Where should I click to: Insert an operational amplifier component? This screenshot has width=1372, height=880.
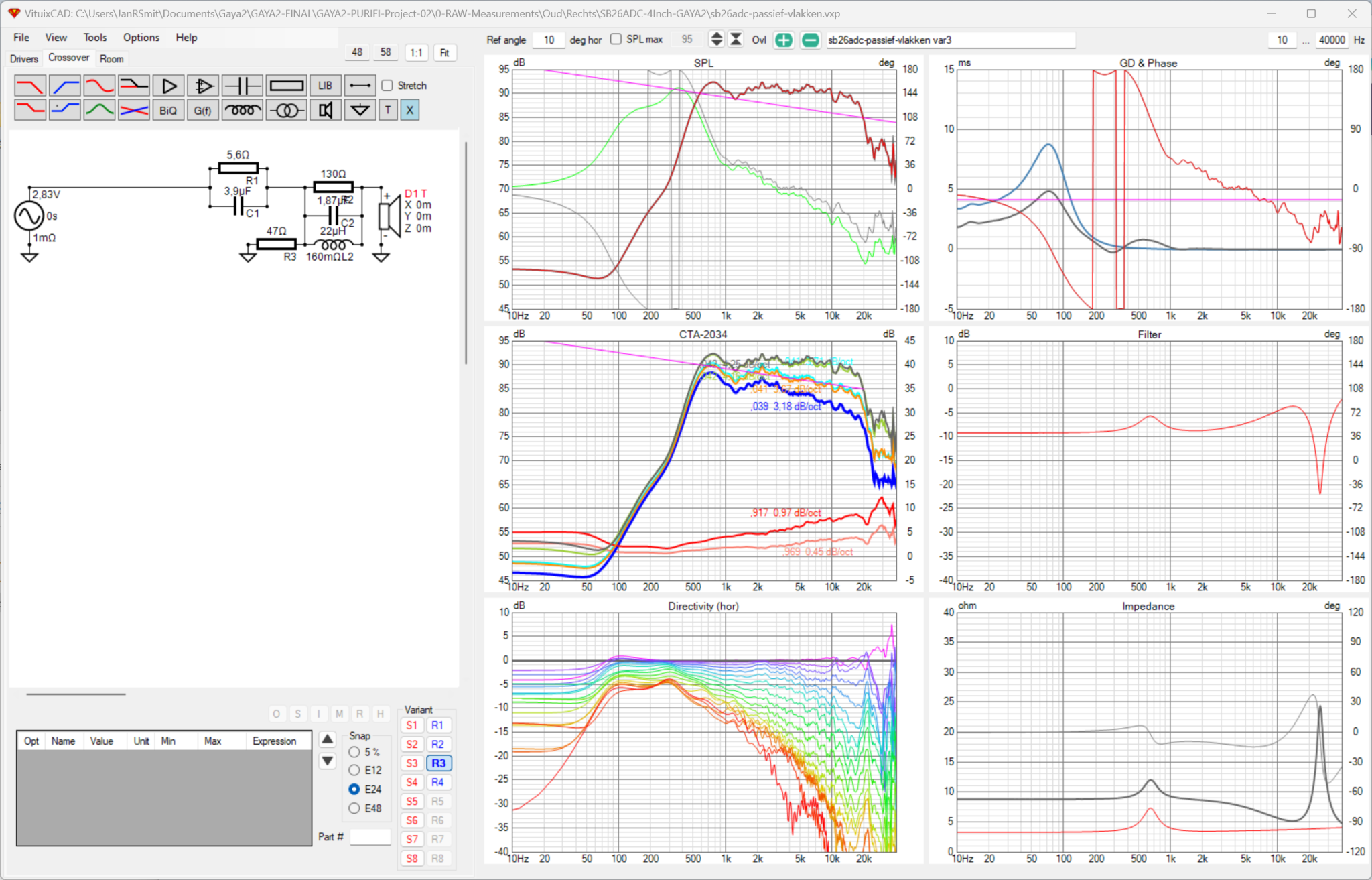point(203,86)
